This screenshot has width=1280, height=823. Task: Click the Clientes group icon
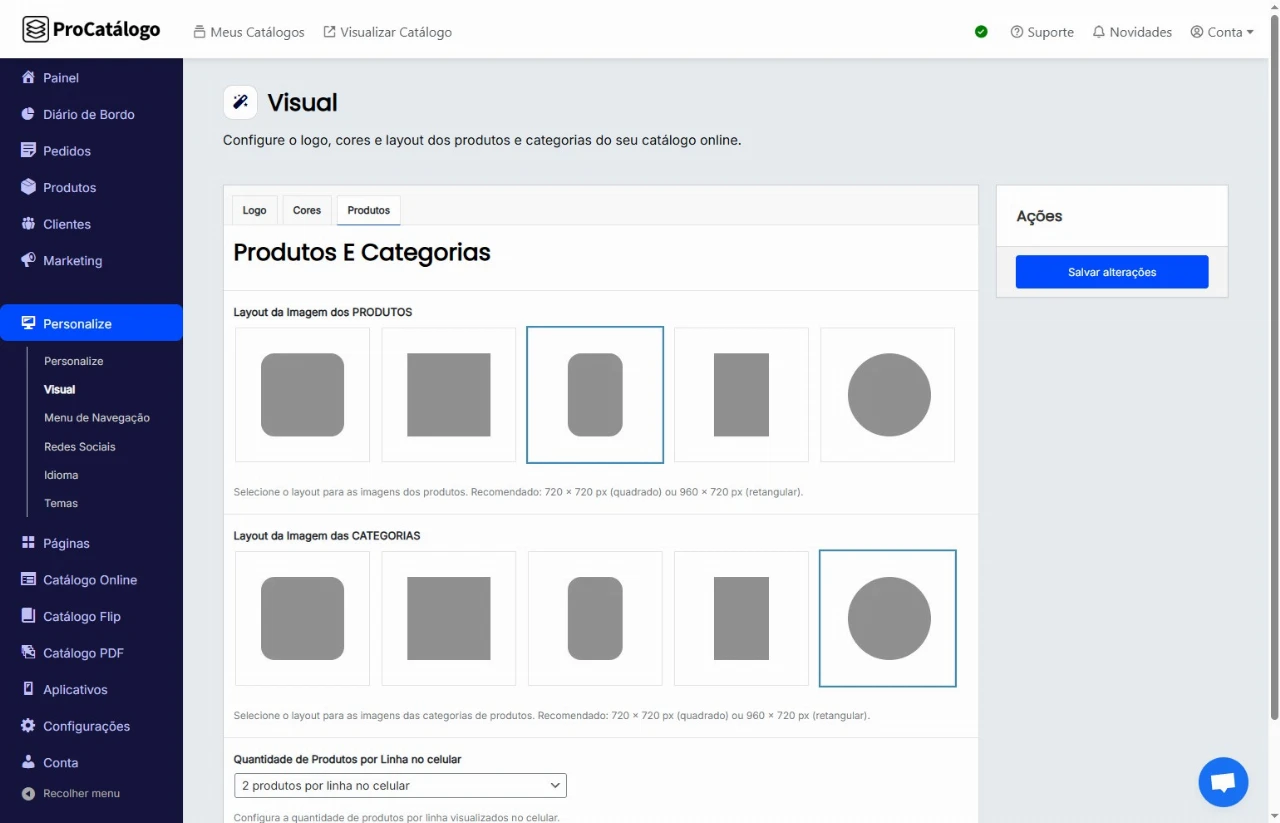[x=28, y=224]
